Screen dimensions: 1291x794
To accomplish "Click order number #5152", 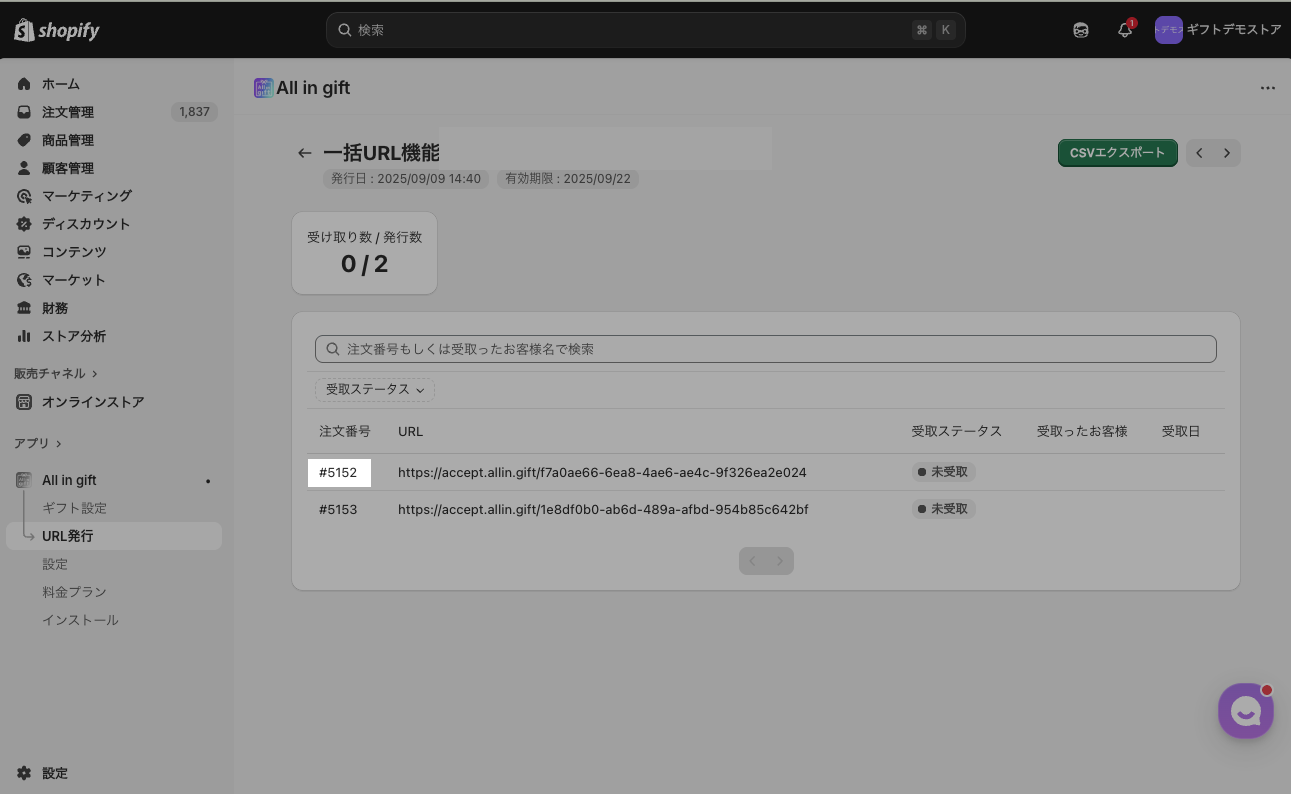I will click(x=338, y=472).
